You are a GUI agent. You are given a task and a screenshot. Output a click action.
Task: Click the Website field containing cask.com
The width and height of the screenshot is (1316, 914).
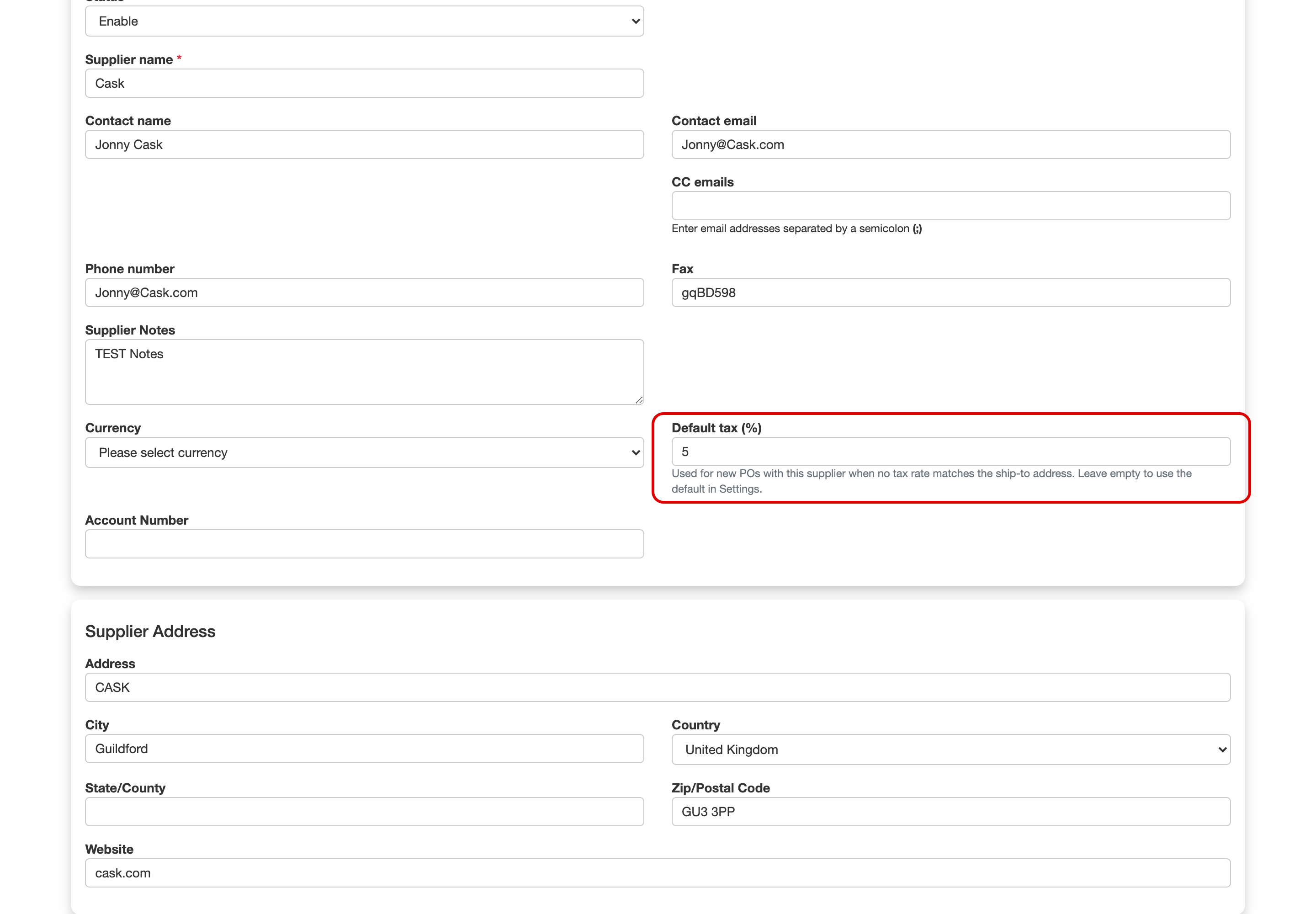658,873
